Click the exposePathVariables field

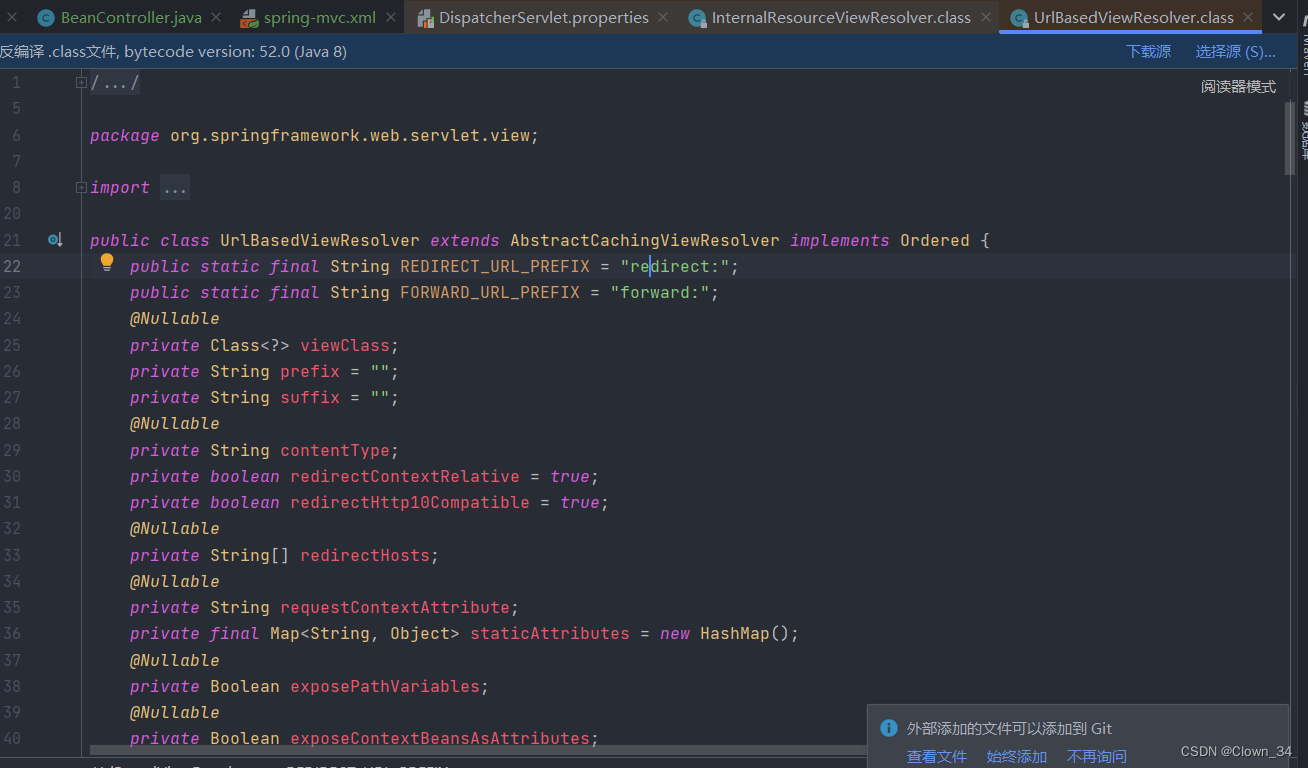[x=385, y=686]
